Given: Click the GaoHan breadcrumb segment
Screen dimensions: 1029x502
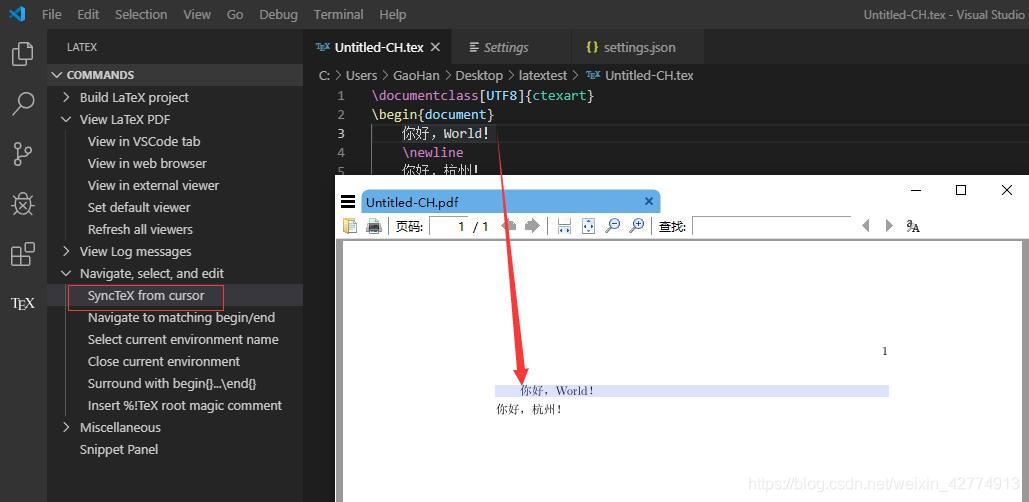Looking at the screenshot, I should [x=416, y=75].
